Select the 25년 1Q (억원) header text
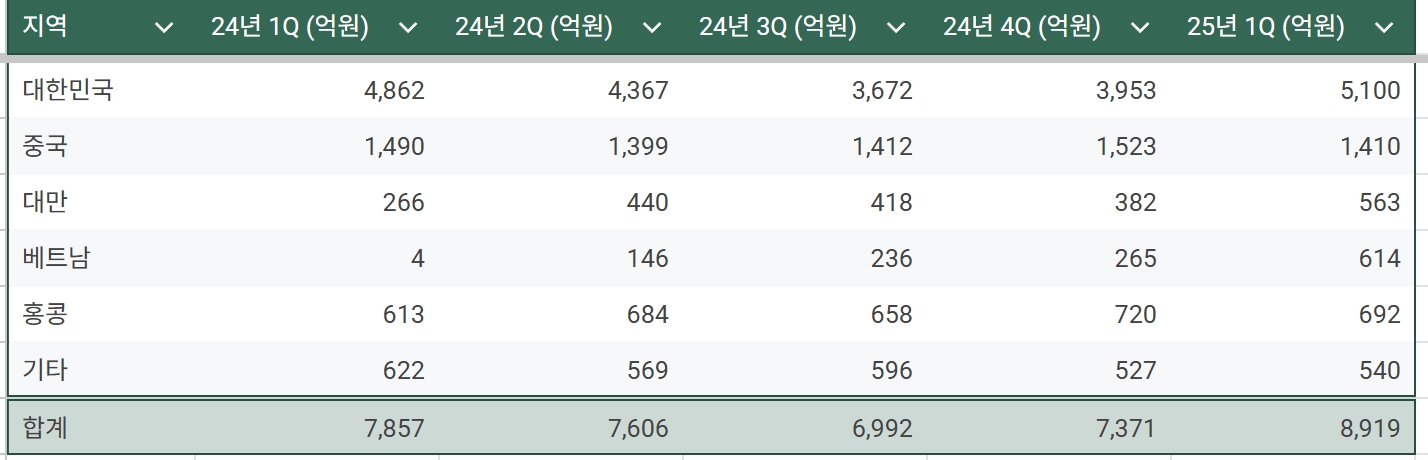Viewport: 1428px width, 460px height. 1266,28
